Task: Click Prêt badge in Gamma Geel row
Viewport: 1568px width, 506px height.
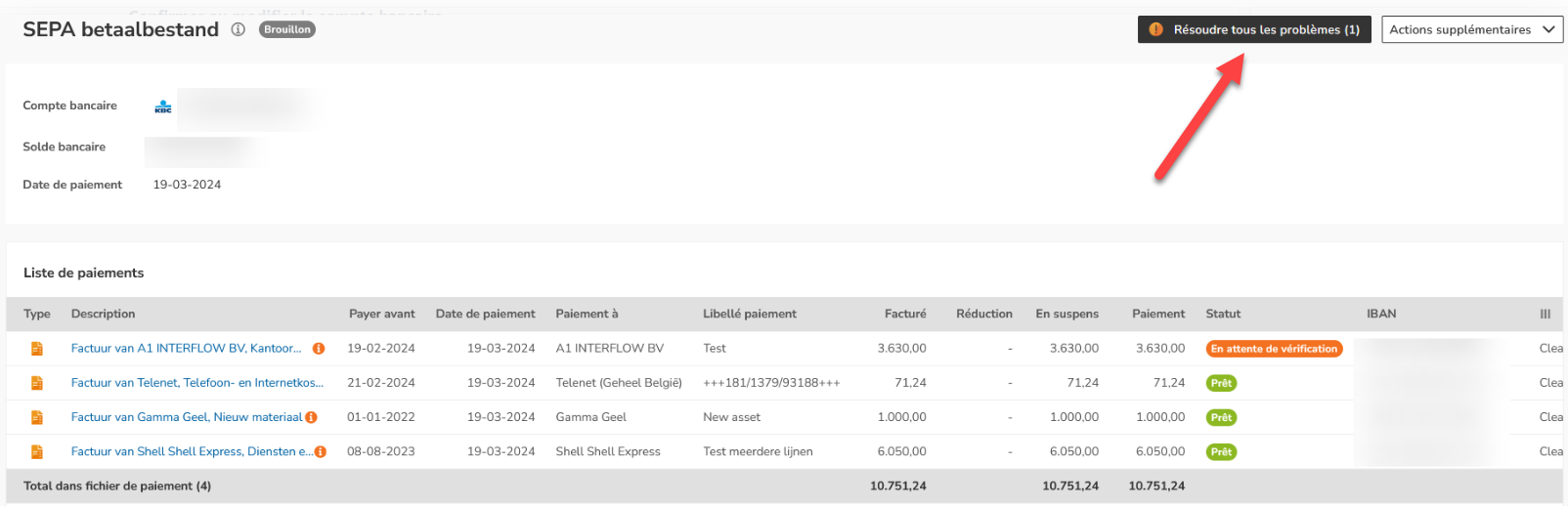Action: pos(1221,417)
